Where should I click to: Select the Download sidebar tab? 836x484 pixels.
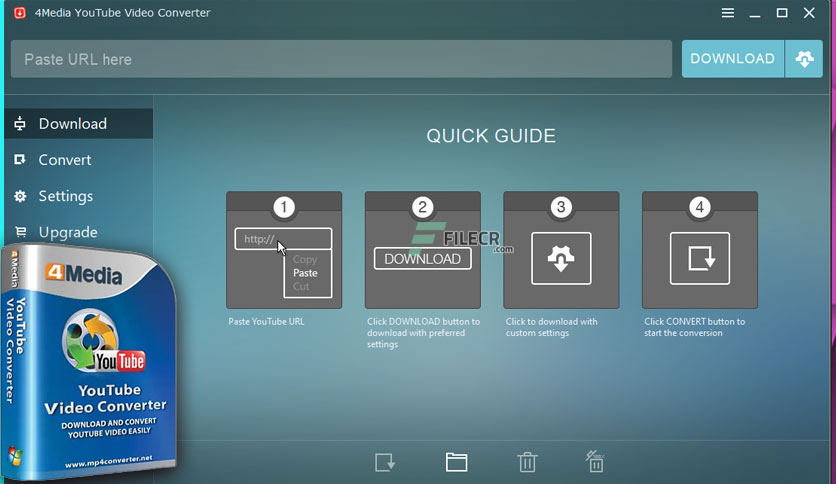[78, 124]
